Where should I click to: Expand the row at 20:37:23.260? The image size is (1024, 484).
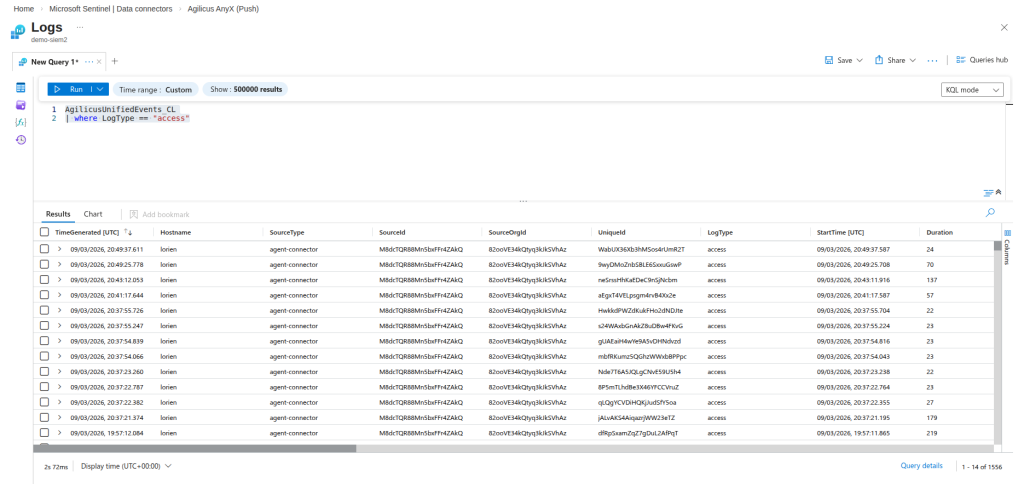tap(59, 372)
